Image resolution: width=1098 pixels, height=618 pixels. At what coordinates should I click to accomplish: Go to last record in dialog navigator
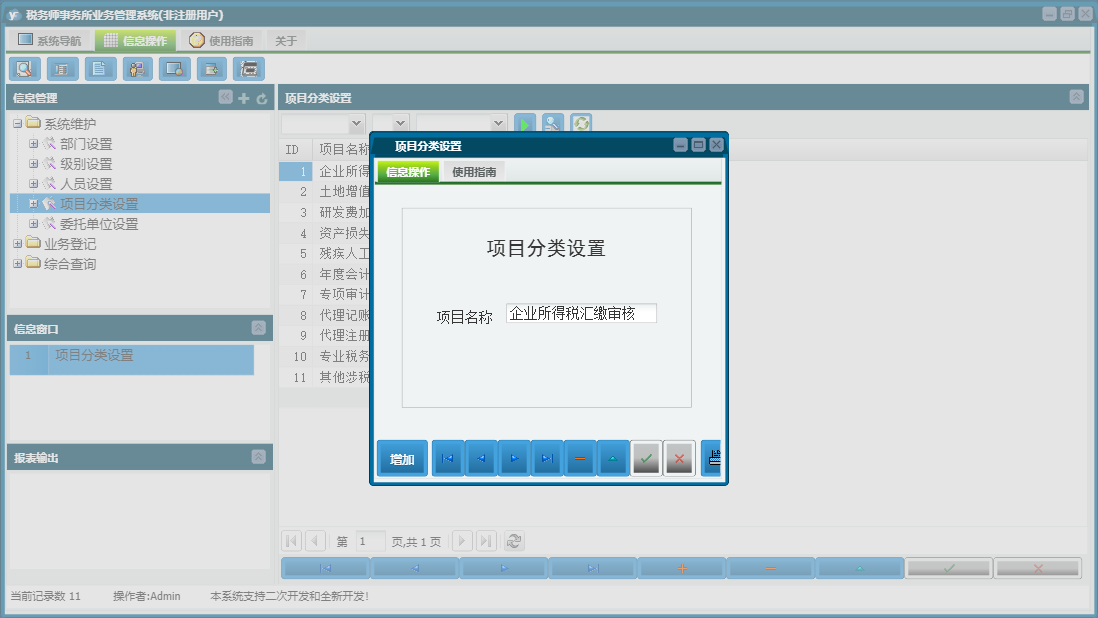click(547, 458)
